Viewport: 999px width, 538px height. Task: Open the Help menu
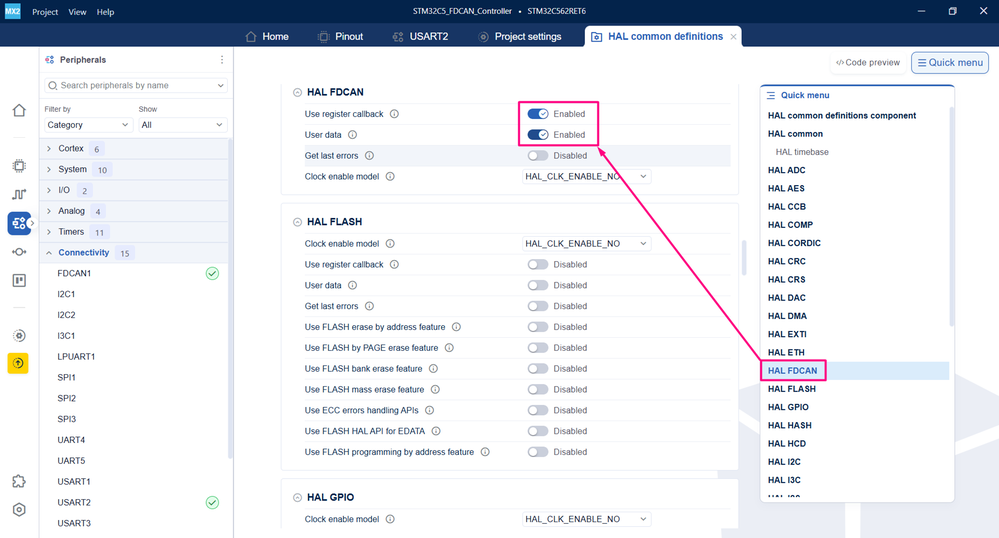[106, 11]
